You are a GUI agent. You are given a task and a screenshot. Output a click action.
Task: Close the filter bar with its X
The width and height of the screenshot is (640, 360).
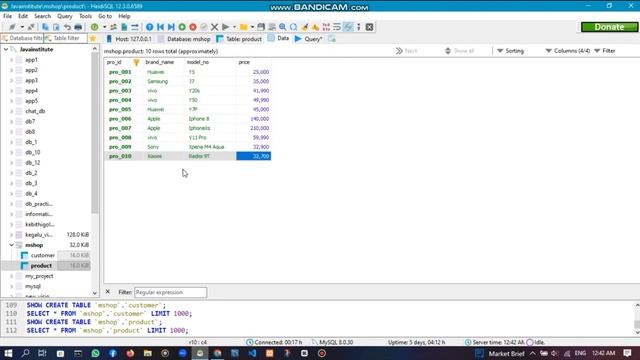108,292
